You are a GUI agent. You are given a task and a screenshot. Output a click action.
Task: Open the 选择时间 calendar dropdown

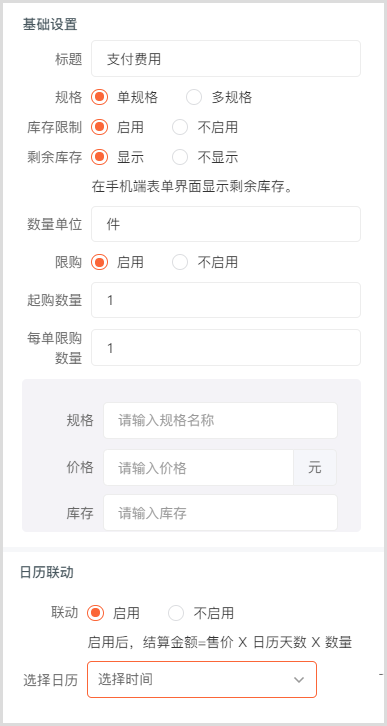(x=202, y=679)
